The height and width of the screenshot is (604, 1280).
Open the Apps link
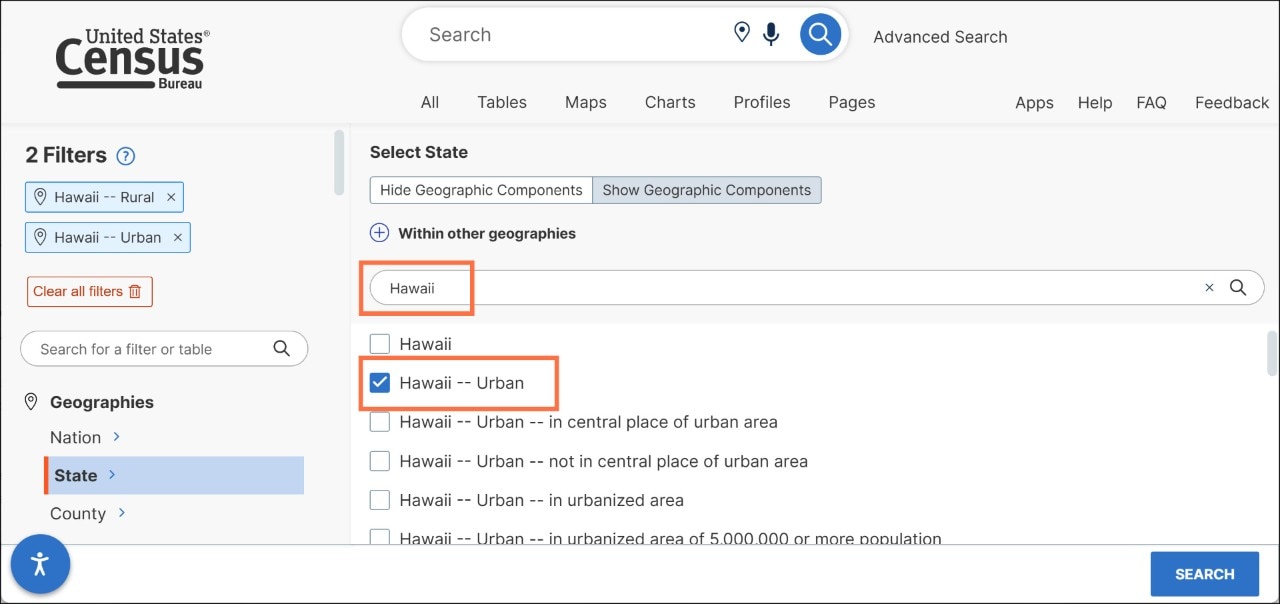point(1034,103)
